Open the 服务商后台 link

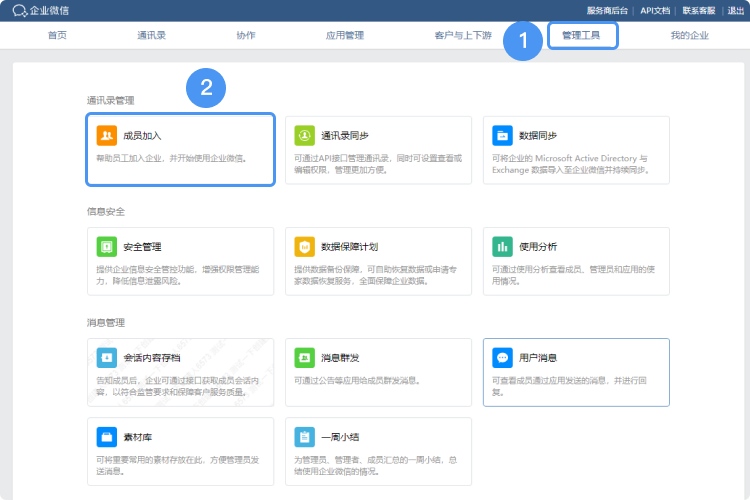607,11
